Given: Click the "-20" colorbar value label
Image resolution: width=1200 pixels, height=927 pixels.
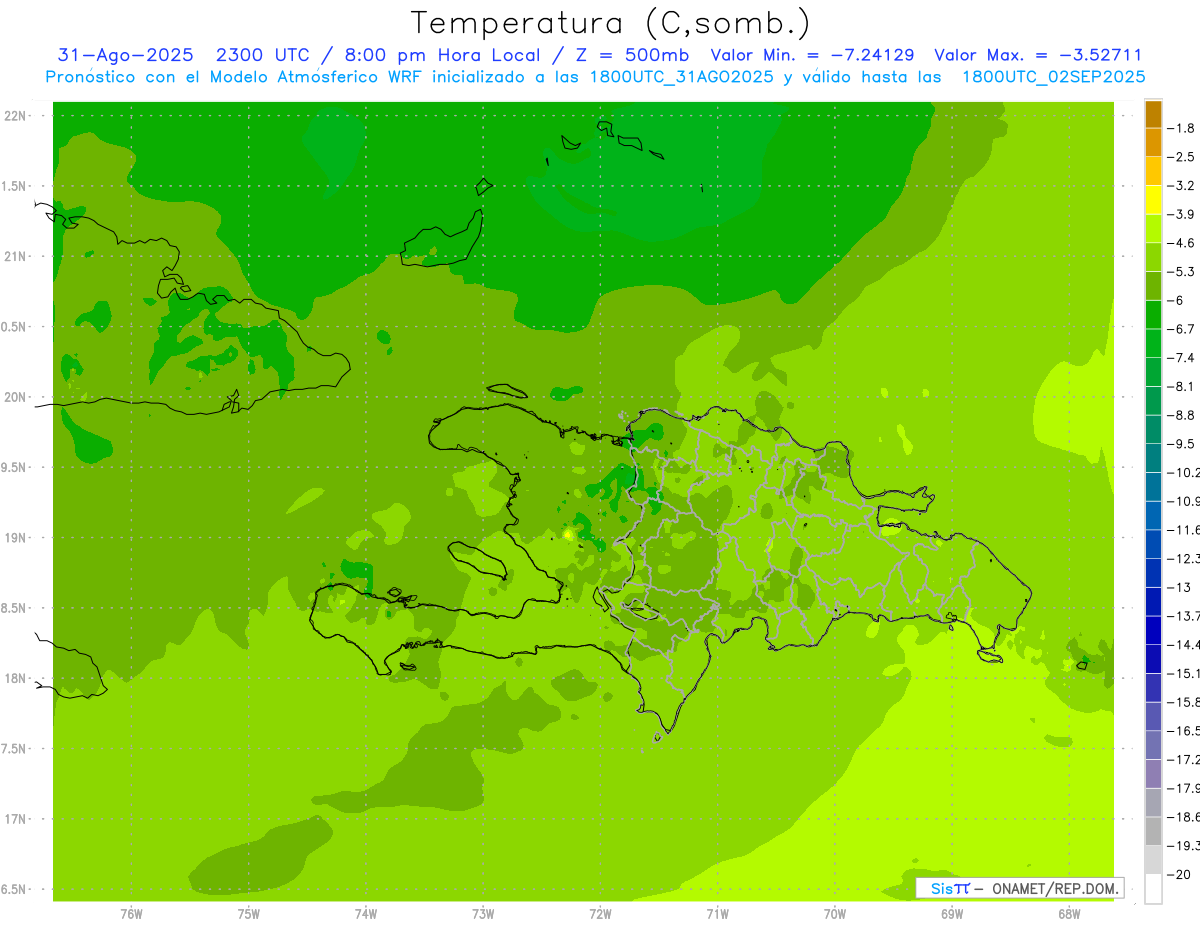Looking at the screenshot, I should tap(1179, 874).
